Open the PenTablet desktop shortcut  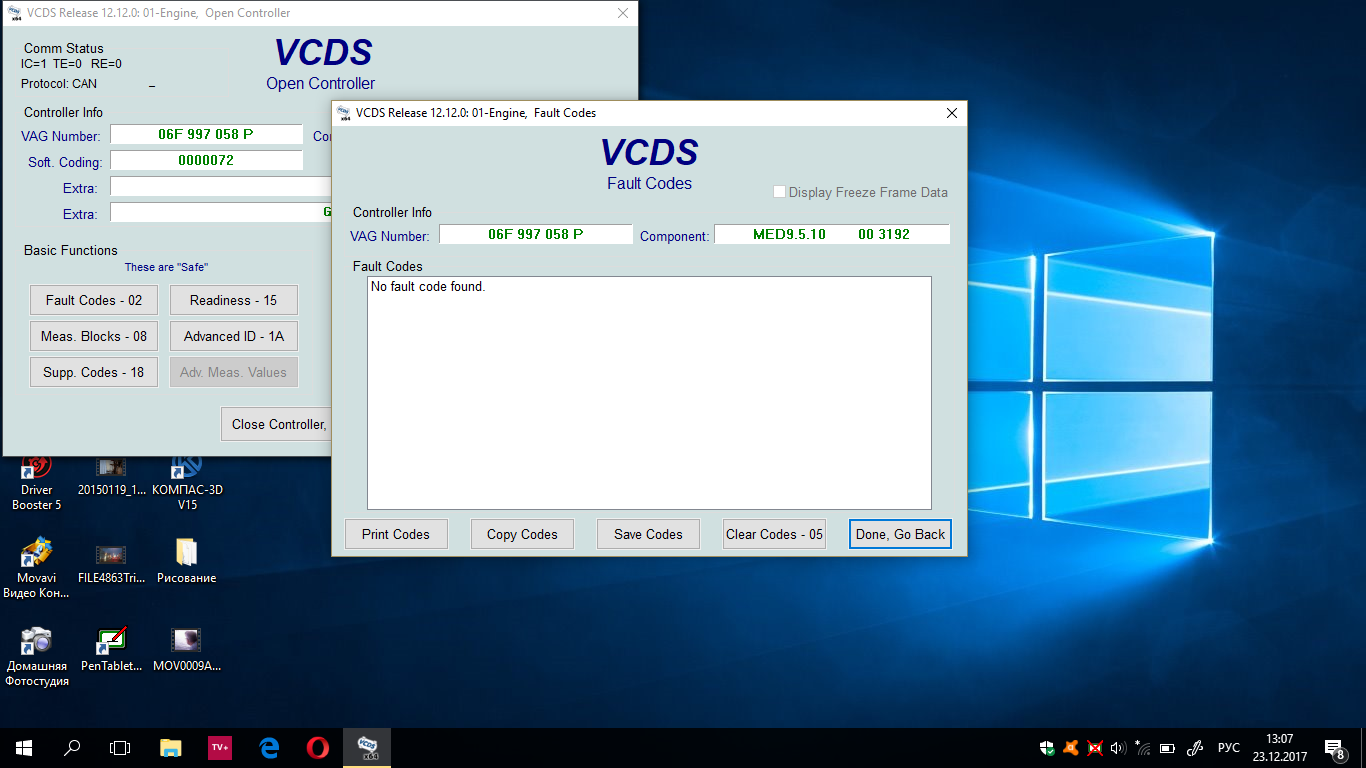[x=111, y=643]
